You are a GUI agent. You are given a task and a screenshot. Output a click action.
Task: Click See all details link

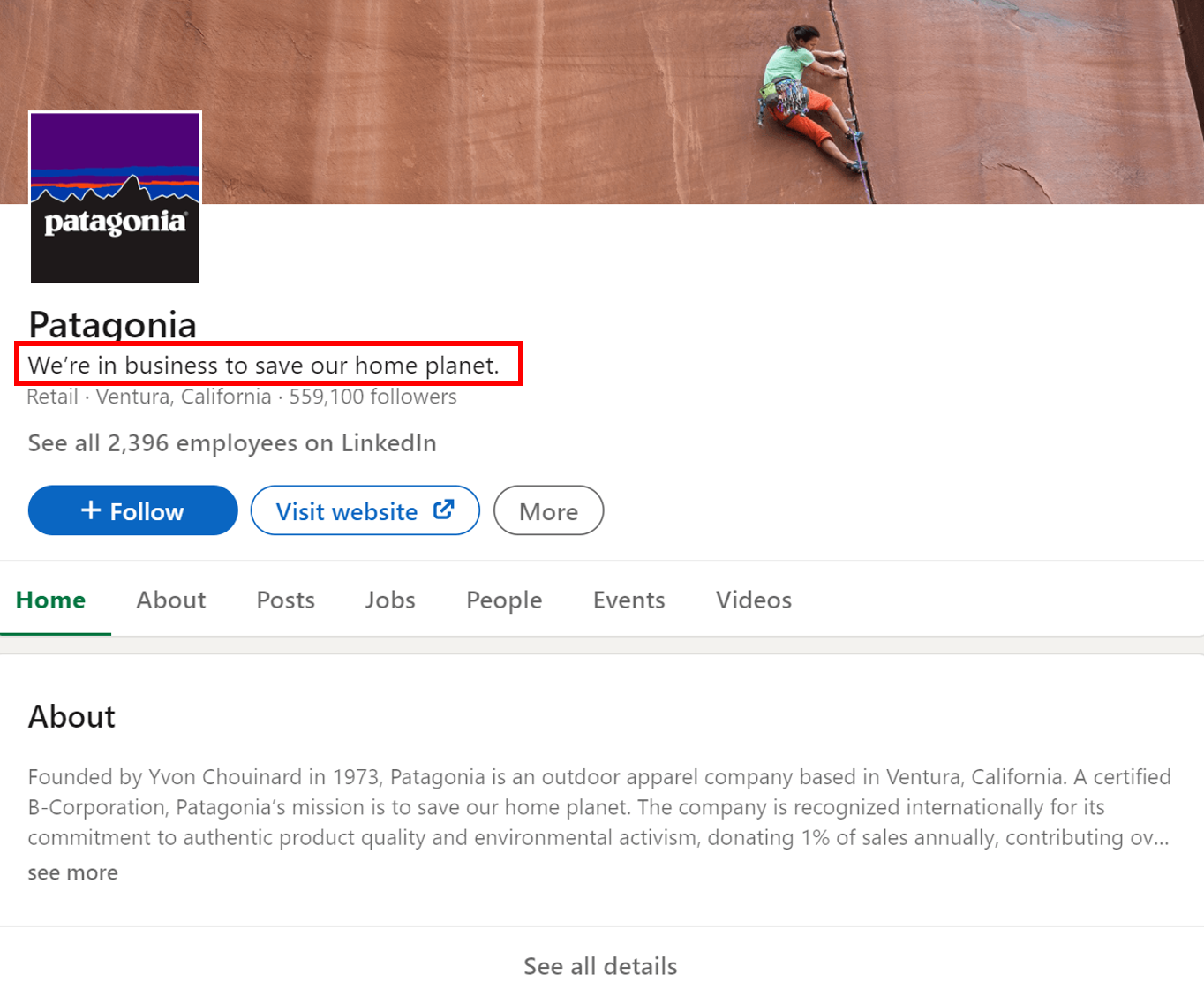pyautogui.click(x=600, y=966)
